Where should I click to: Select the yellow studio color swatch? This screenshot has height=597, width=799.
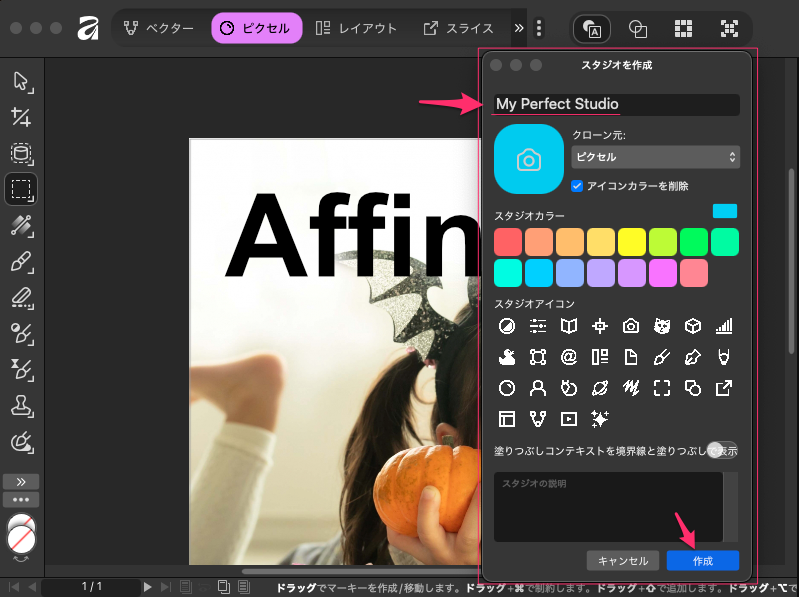(x=631, y=242)
